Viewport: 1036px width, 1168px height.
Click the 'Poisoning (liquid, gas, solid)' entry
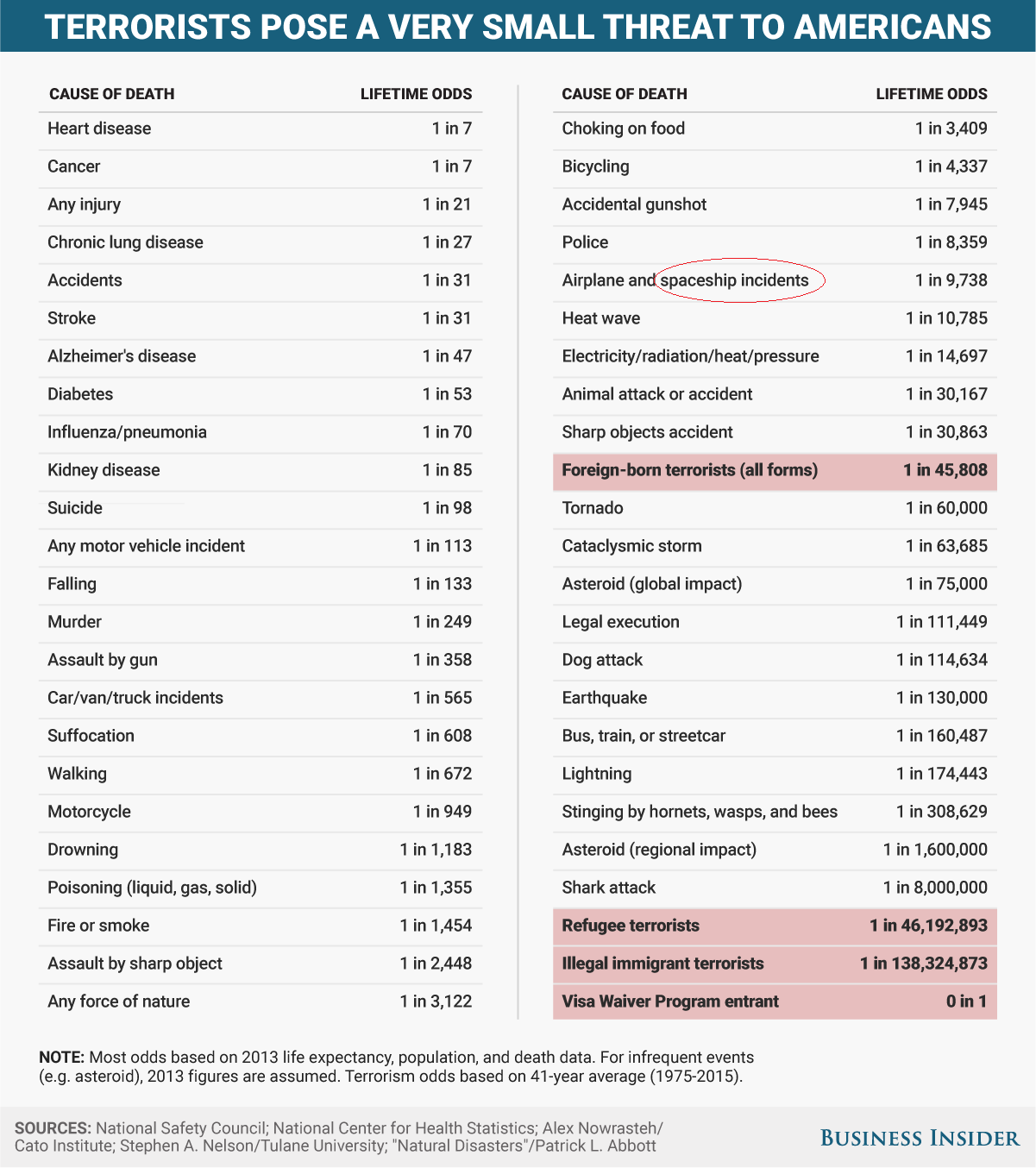click(153, 888)
